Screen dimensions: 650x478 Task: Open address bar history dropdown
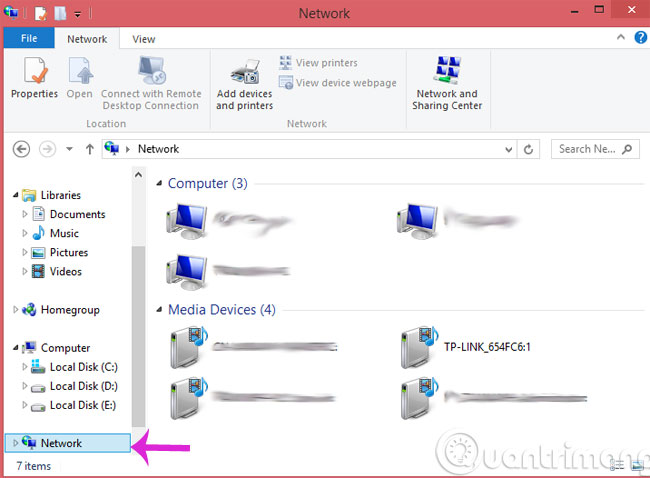509,149
